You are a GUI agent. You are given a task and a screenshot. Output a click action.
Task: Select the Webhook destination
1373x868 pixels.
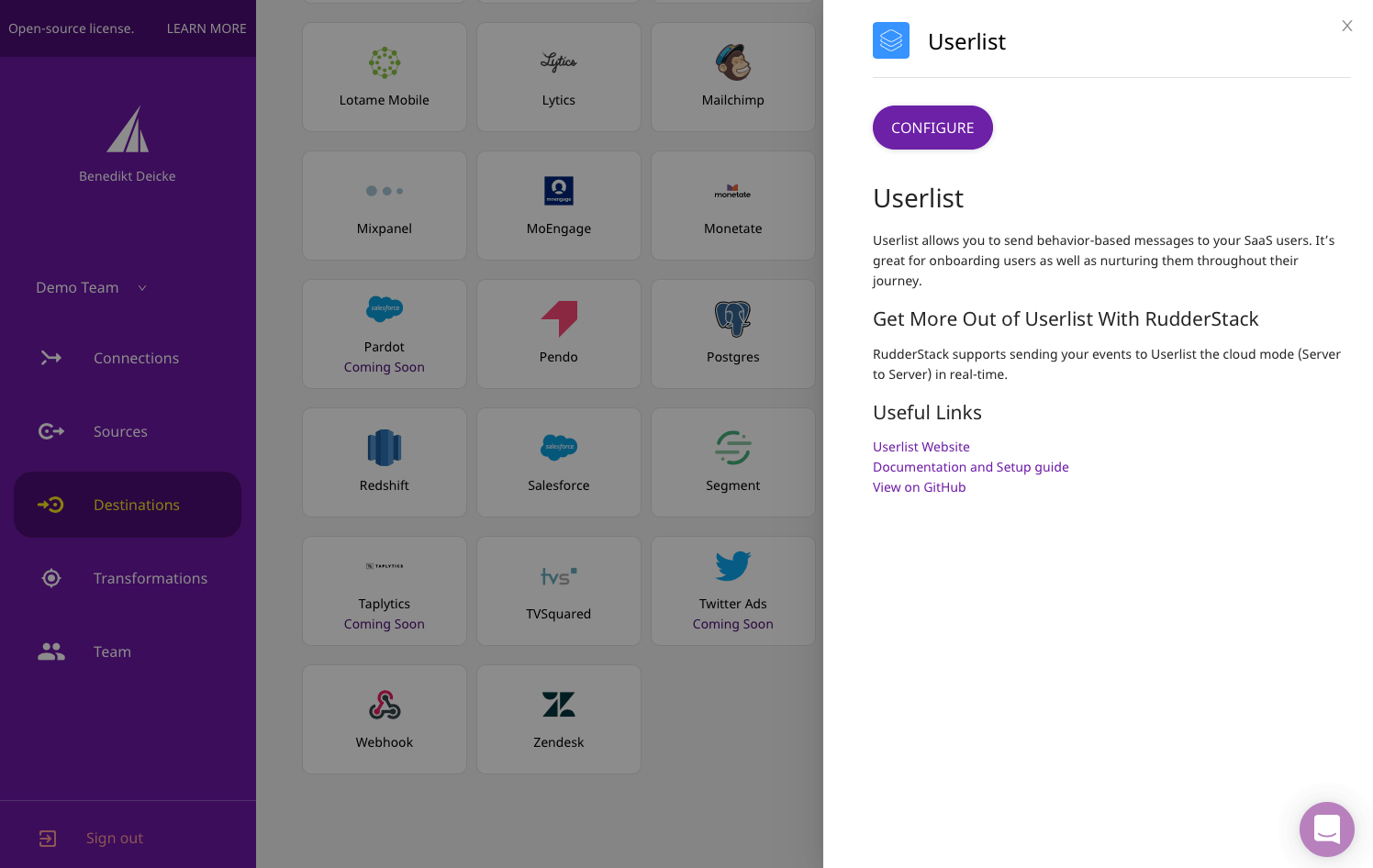[x=384, y=719]
